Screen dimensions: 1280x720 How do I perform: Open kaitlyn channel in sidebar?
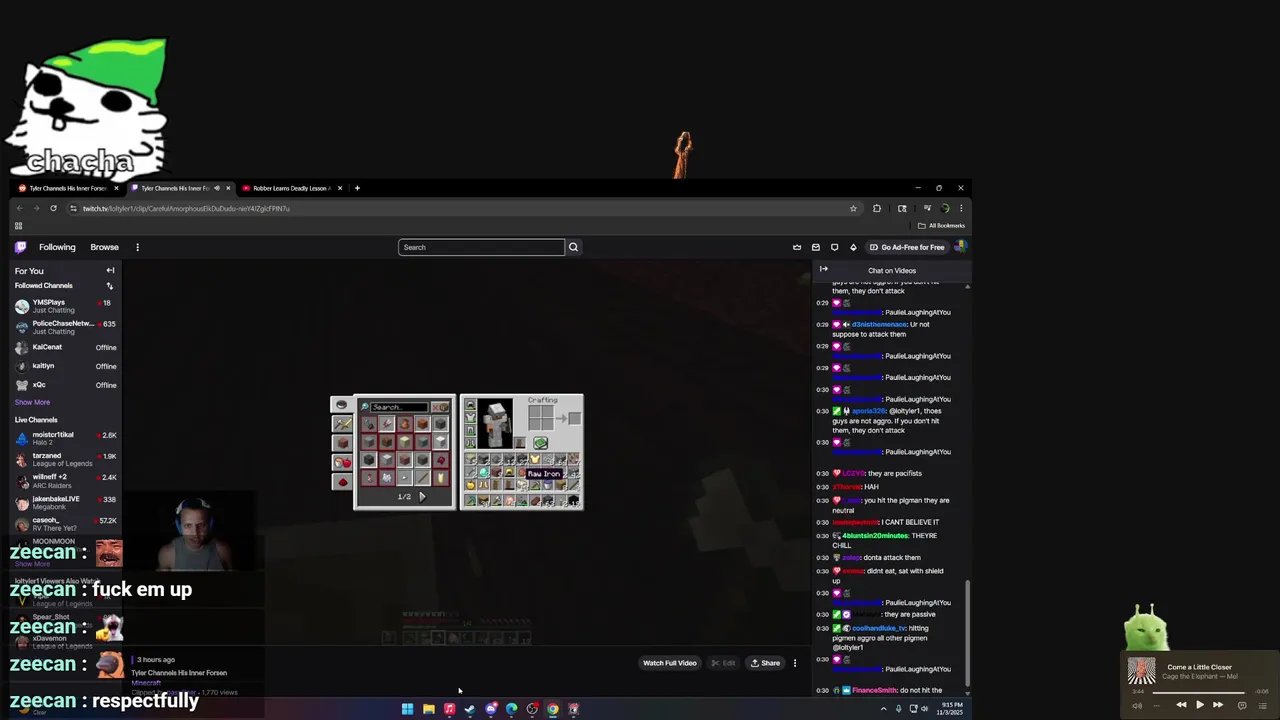(66, 366)
